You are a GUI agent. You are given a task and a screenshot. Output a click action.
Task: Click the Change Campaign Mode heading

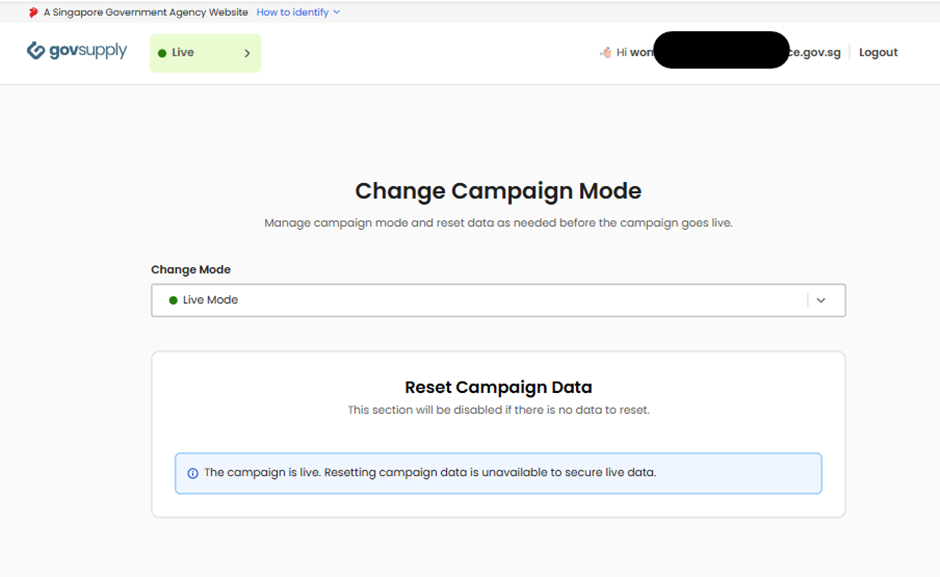pyautogui.click(x=498, y=191)
